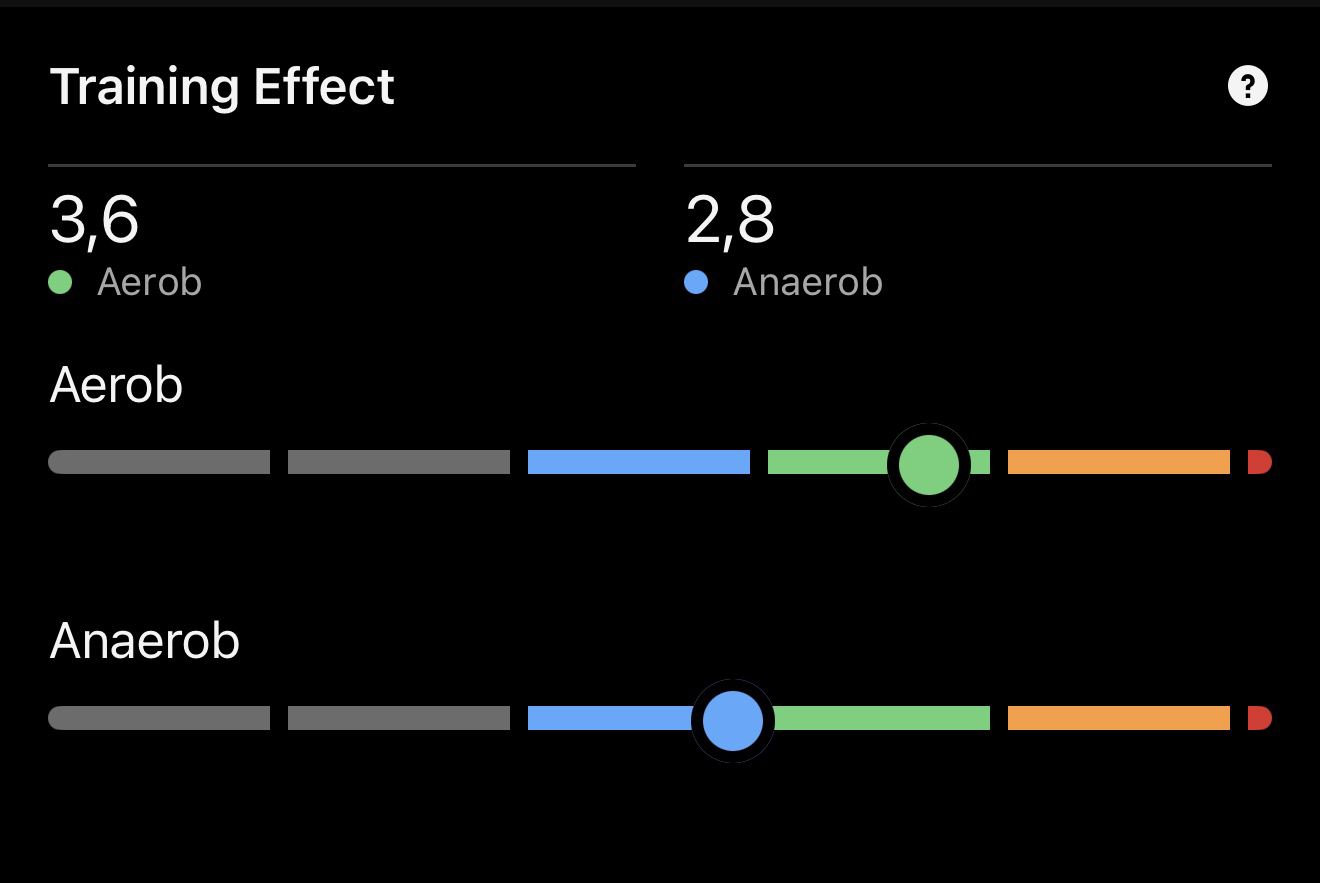Viewport: 1320px width, 883px height.
Task: Click the first gray segment of Aerob bar
Action: click(x=159, y=462)
